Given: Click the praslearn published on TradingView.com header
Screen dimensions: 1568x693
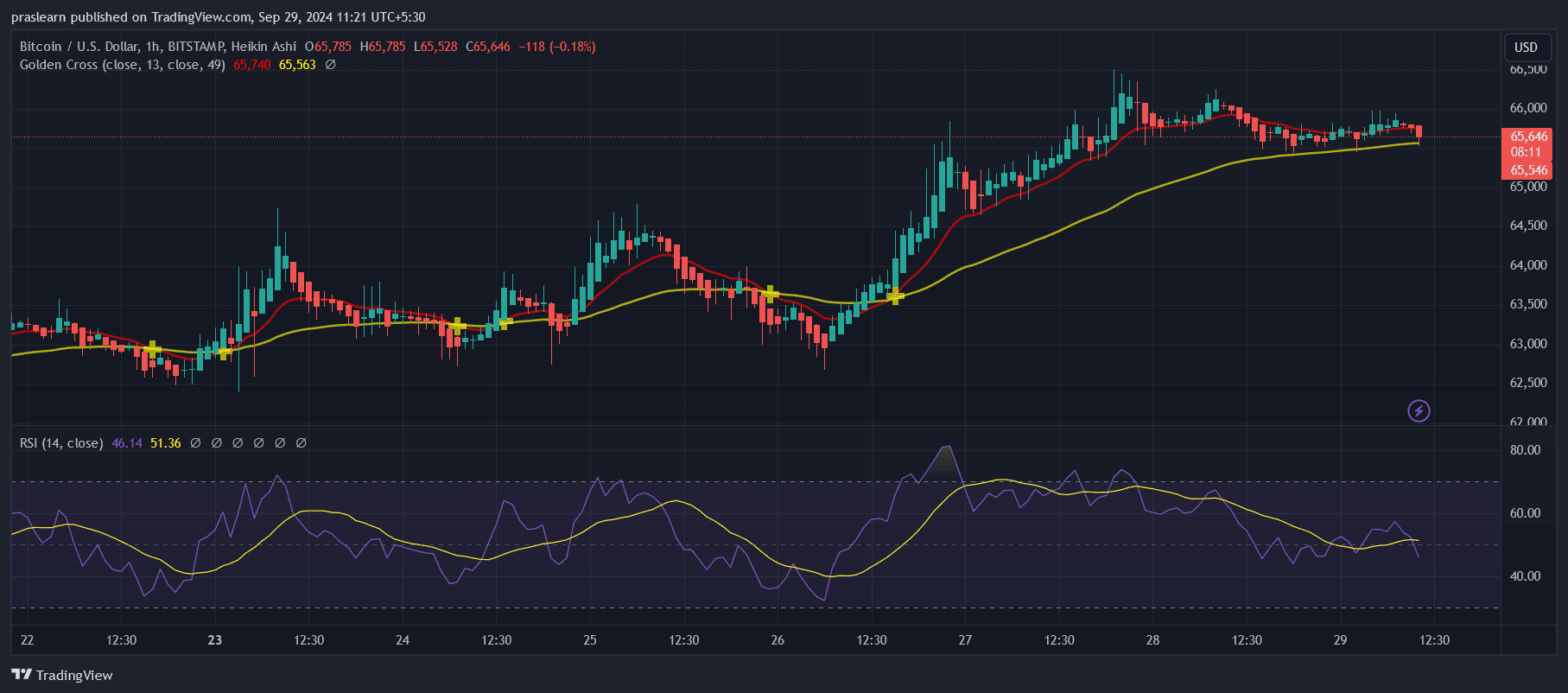Looking at the screenshot, I should [x=218, y=17].
